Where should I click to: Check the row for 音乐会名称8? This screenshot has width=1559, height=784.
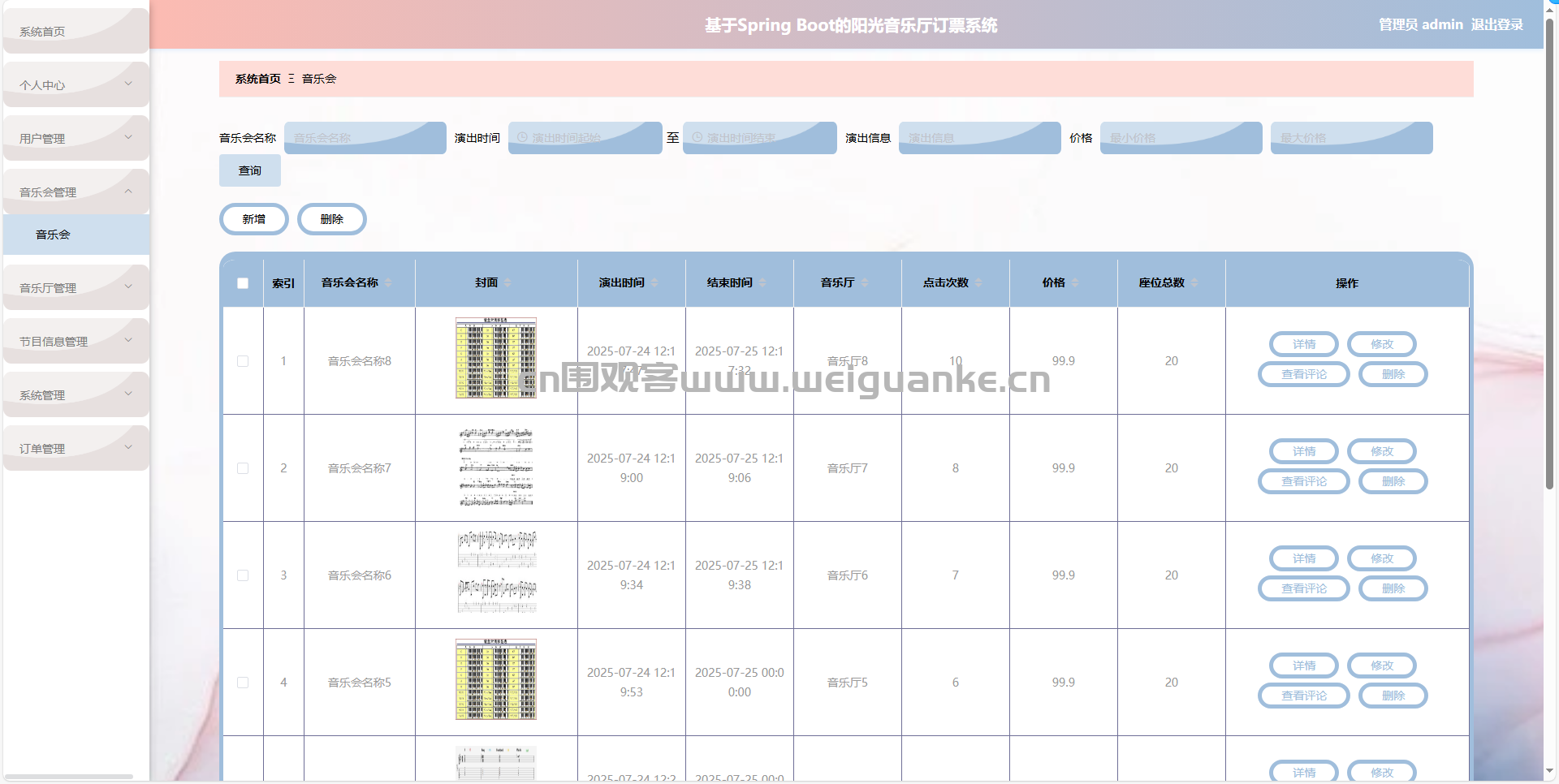pos(243,361)
